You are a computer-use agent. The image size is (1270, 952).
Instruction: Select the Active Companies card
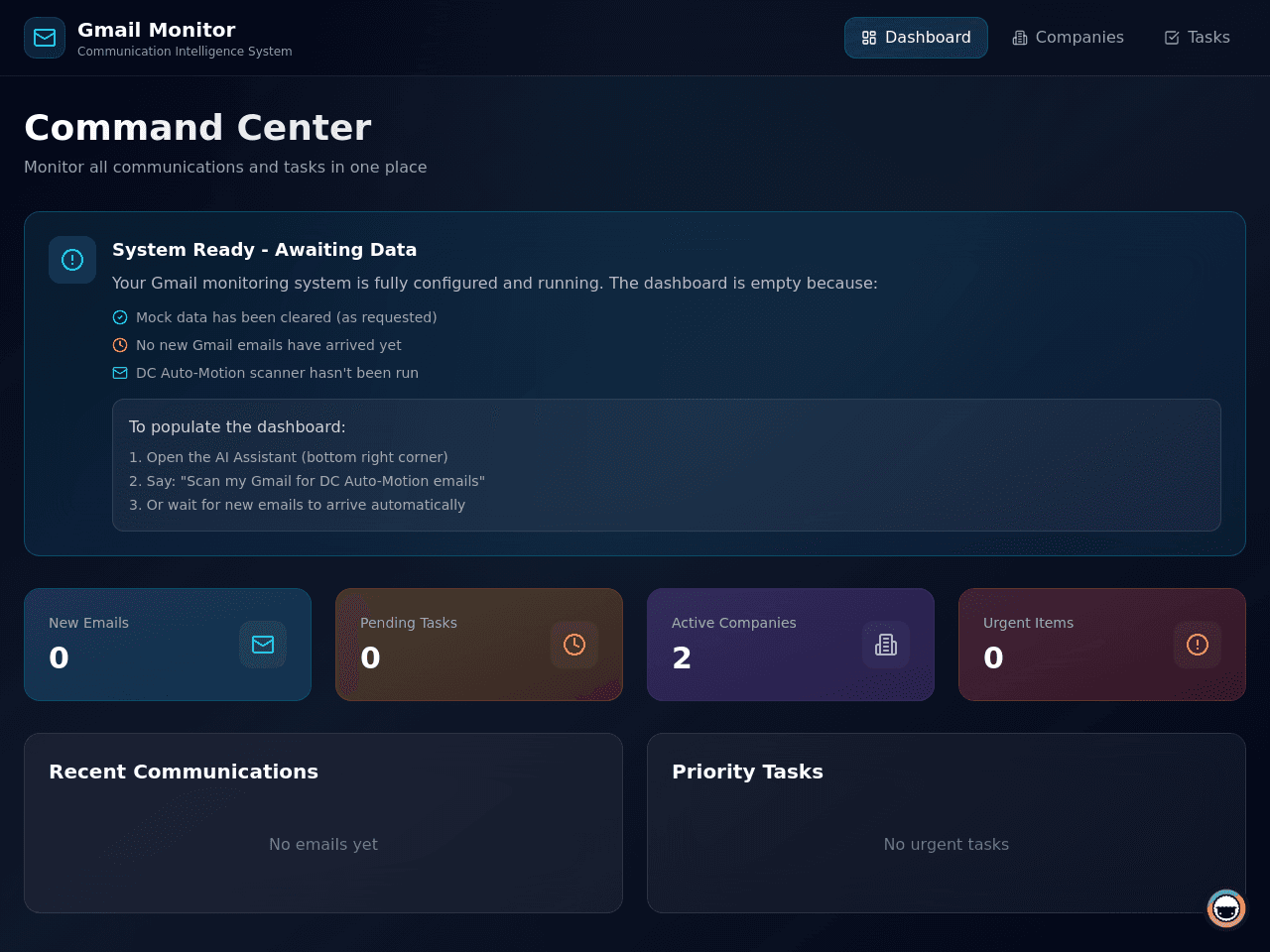pos(791,645)
